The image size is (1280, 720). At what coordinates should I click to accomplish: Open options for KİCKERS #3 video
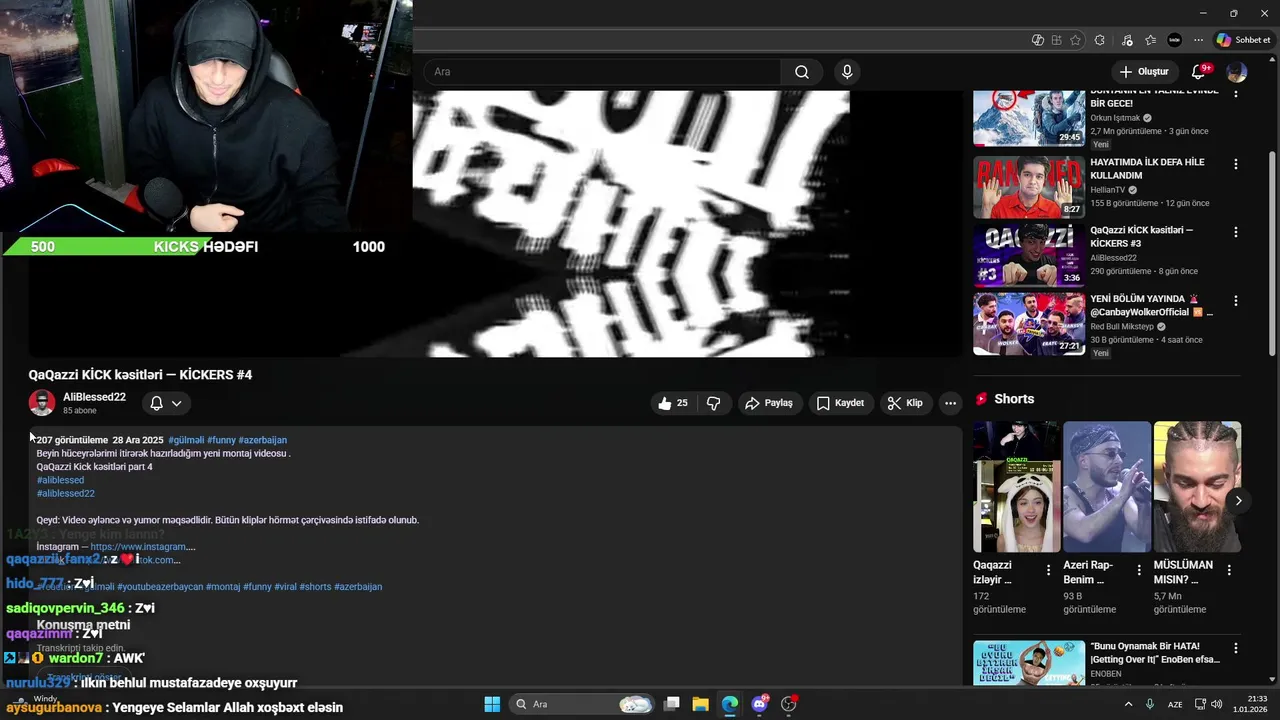[x=1235, y=232]
